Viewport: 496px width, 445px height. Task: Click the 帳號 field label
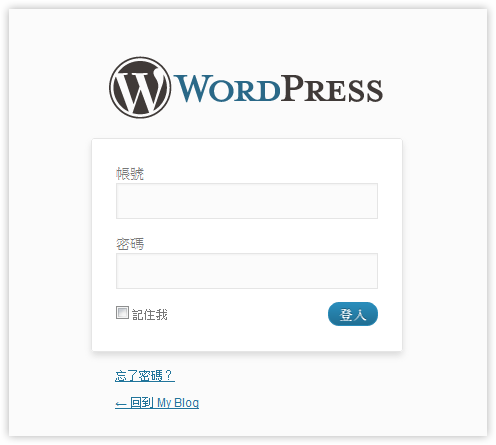130,174
